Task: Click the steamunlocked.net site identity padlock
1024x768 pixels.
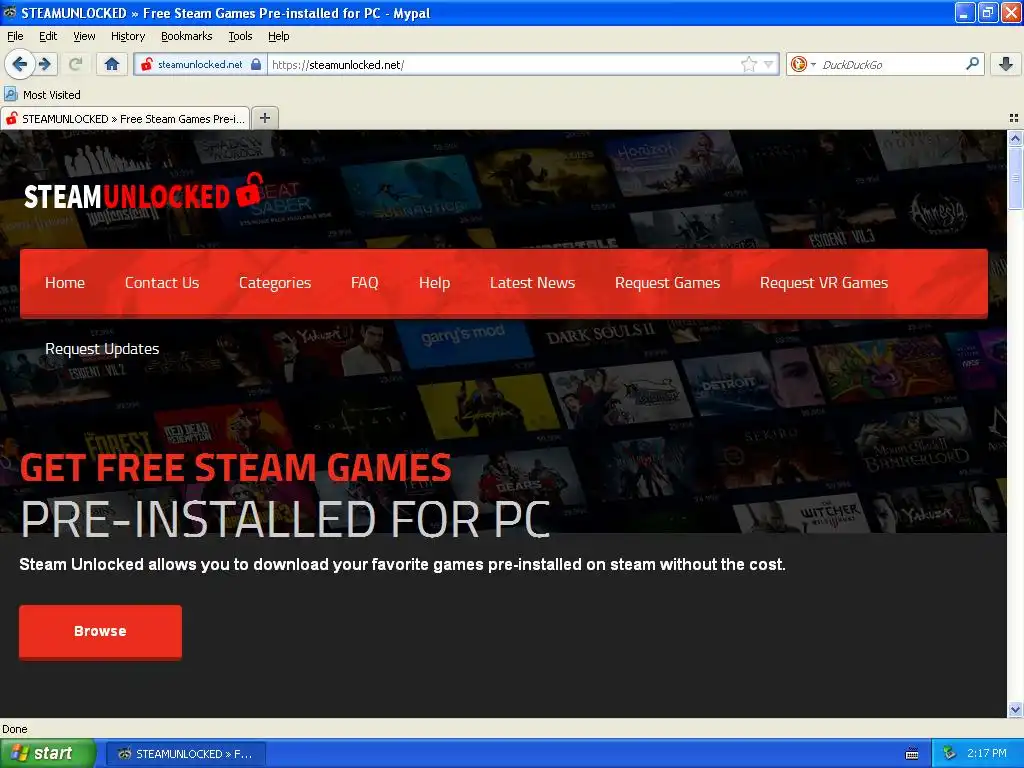Action: click(x=256, y=64)
